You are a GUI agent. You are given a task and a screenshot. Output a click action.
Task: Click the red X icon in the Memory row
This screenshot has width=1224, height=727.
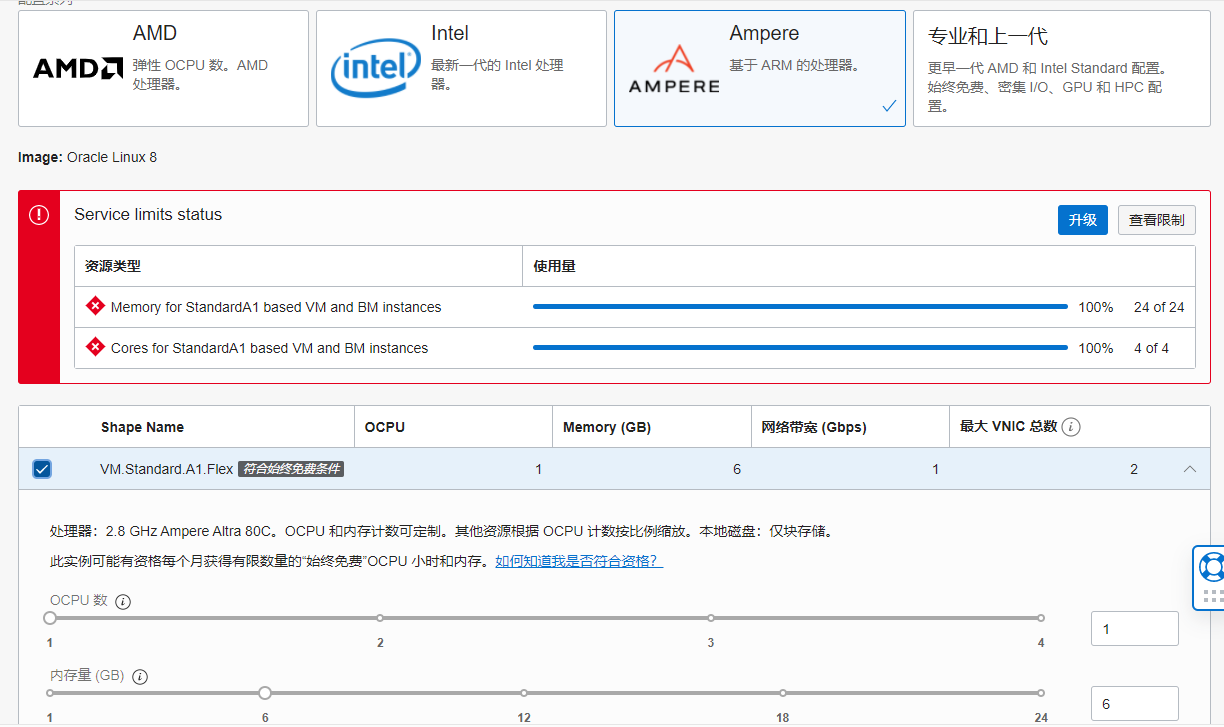(x=95, y=306)
